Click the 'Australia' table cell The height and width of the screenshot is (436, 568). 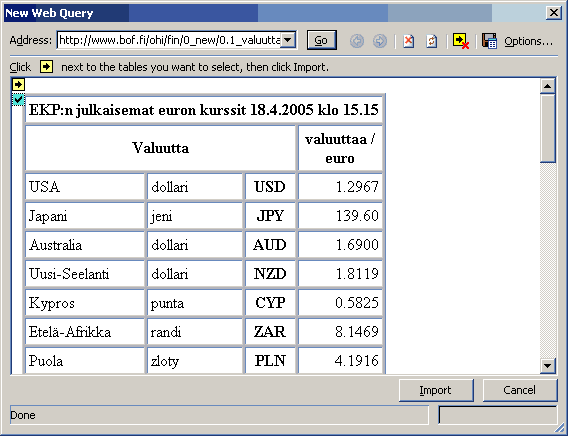click(x=85, y=245)
